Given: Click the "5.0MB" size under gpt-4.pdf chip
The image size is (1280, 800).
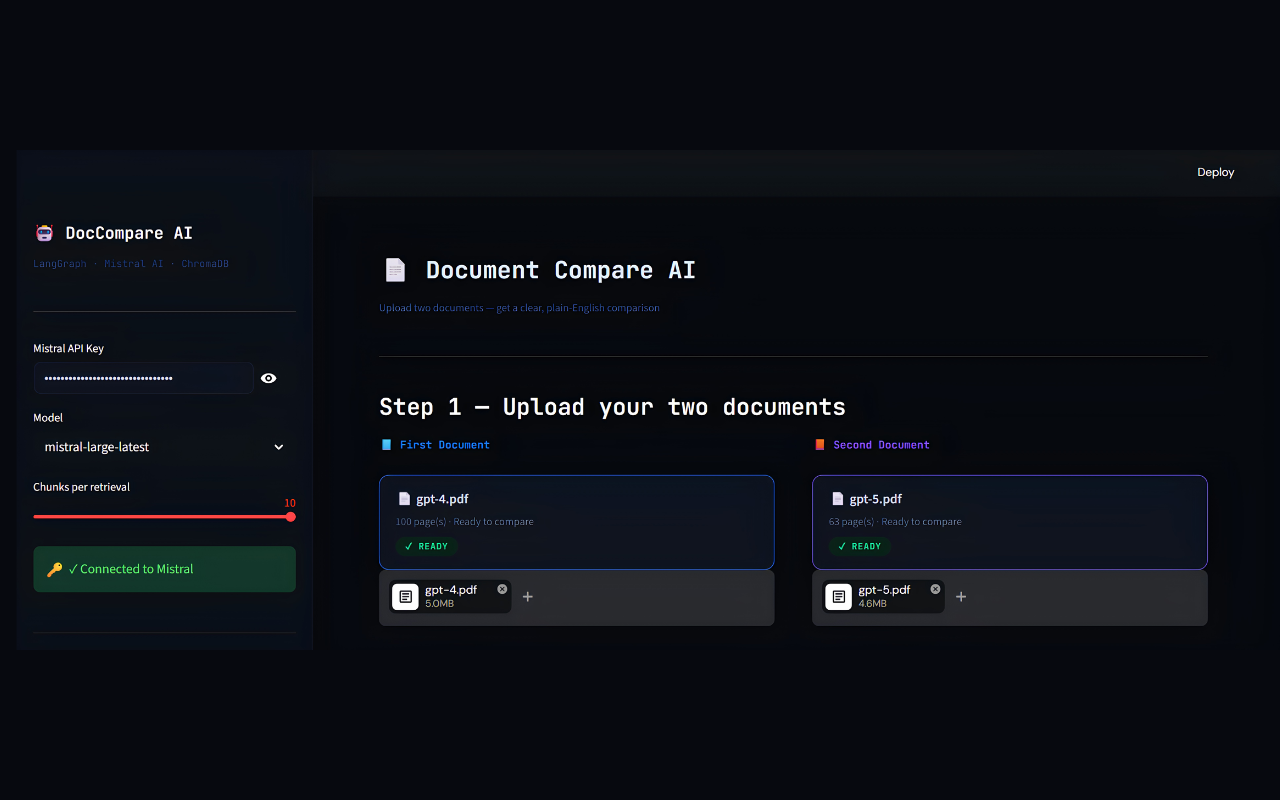Looking at the screenshot, I should point(440,604).
